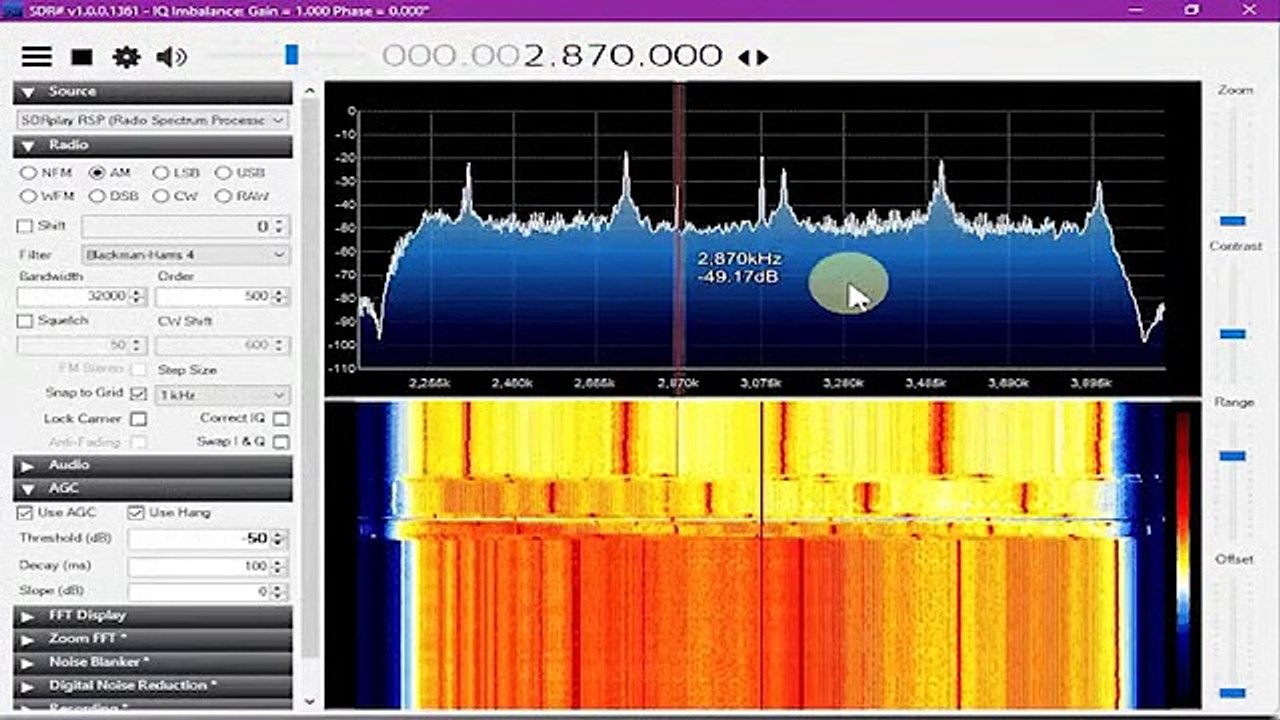Click the Order spinner arrows
This screenshot has height=720, width=1280.
point(280,296)
